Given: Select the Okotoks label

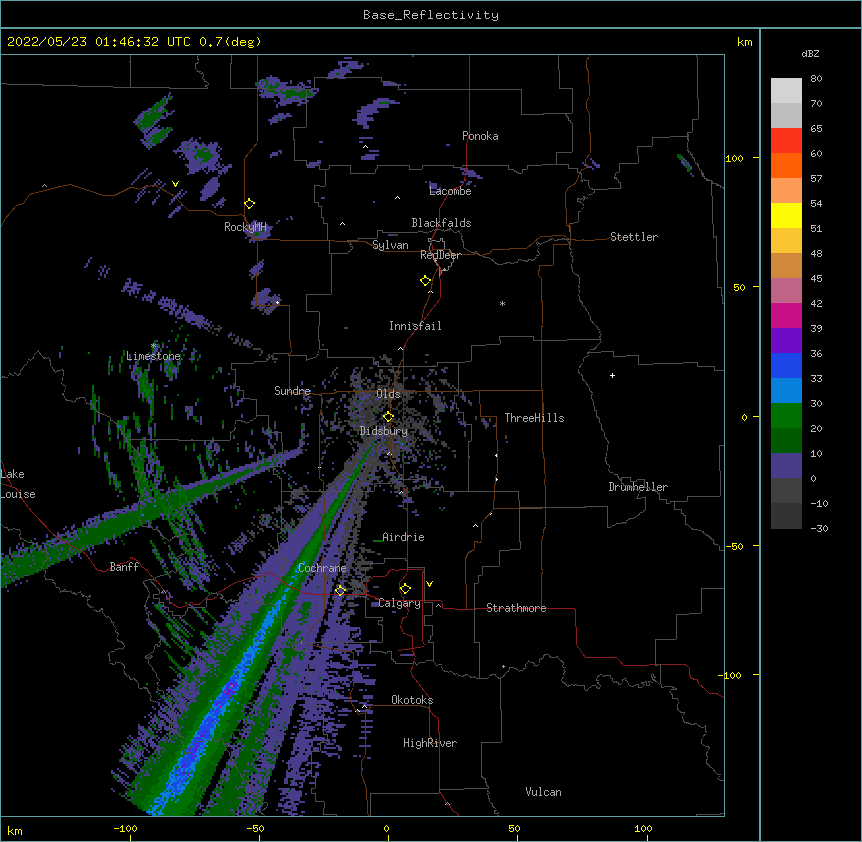Looking at the screenshot, I should coord(412,700).
